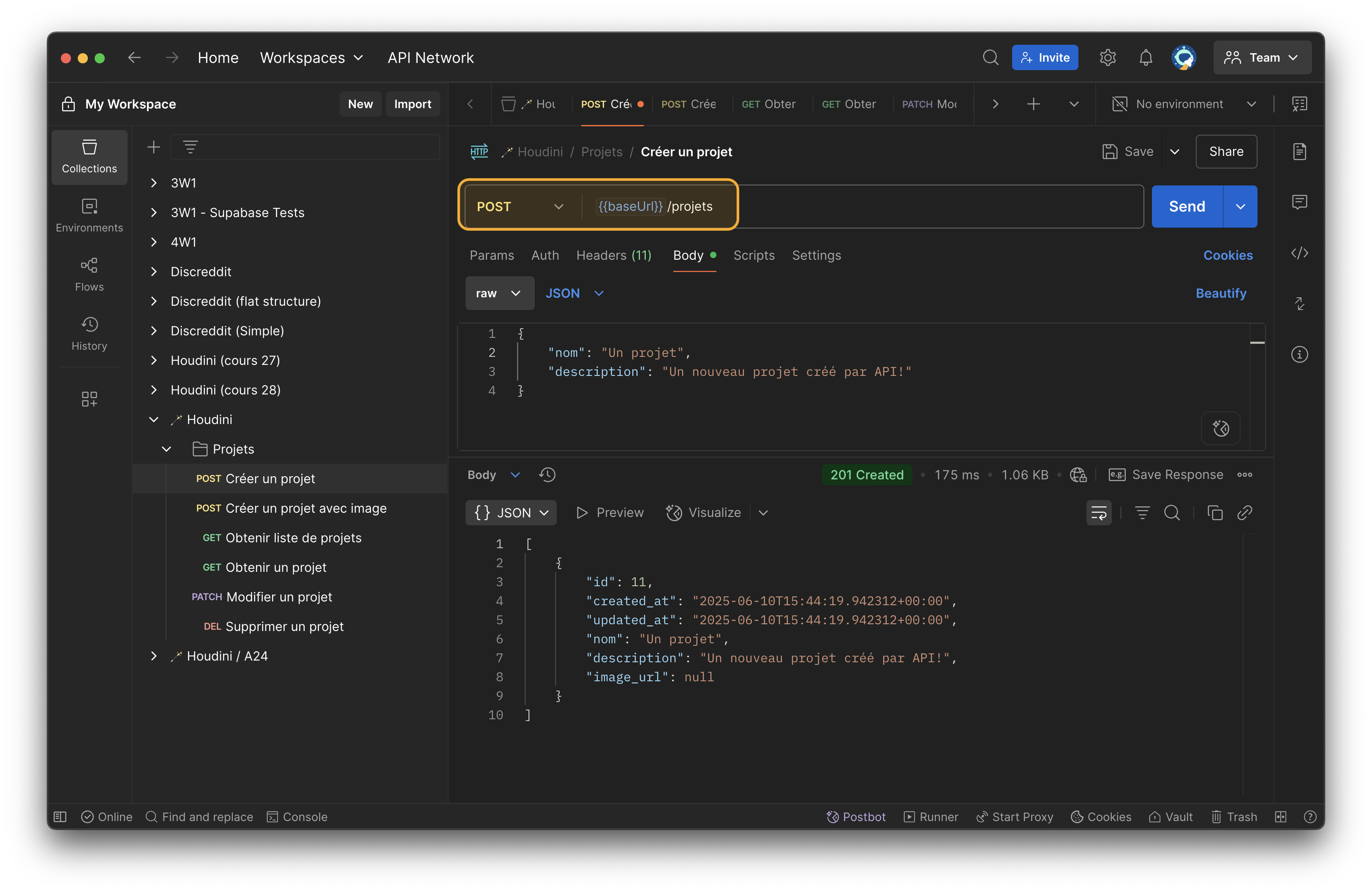1372x892 pixels.
Task: Collapse the Projets folder
Action: [x=166, y=449]
